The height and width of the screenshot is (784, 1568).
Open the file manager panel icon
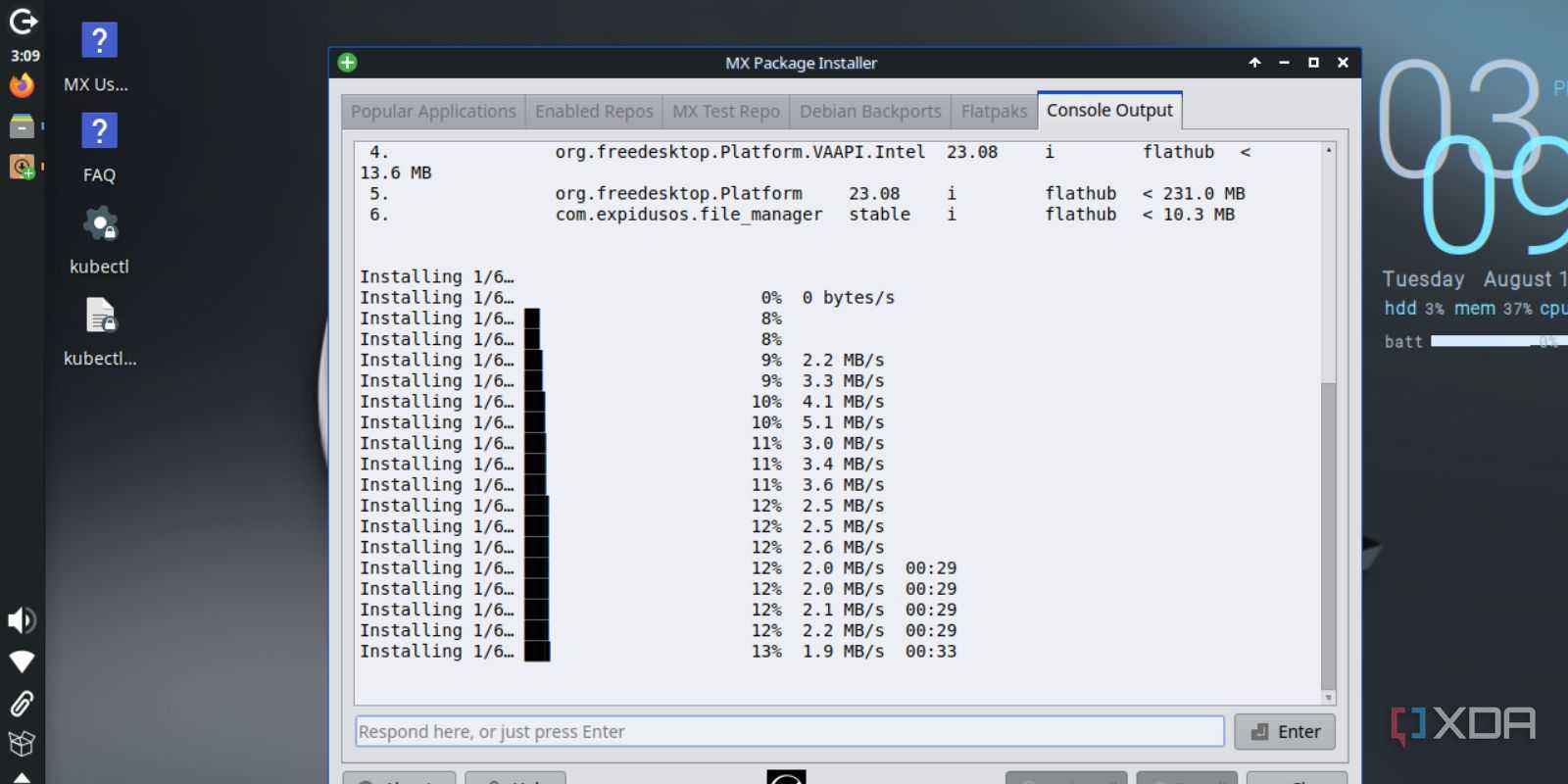click(22, 126)
